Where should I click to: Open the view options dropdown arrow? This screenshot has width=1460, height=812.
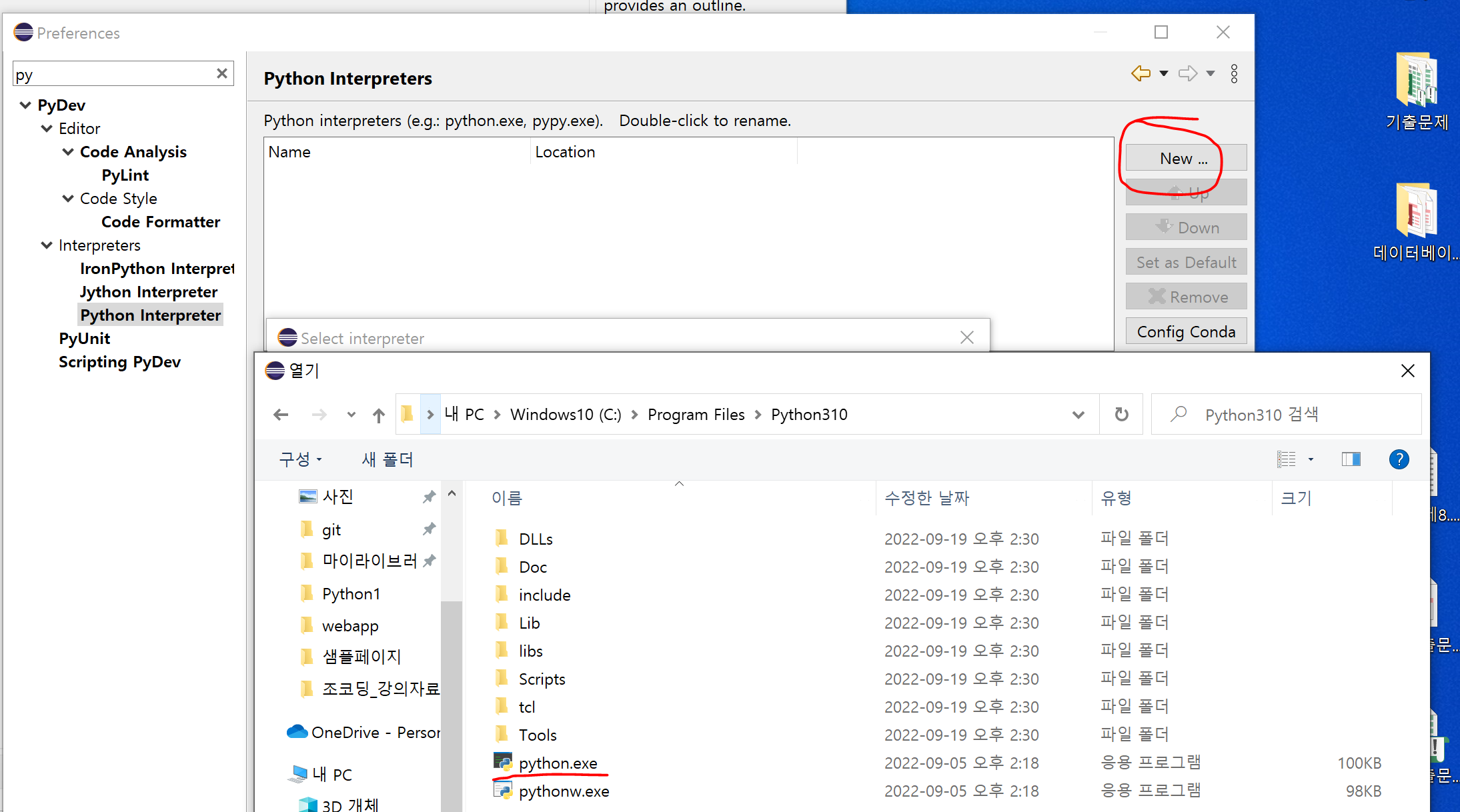1311,459
